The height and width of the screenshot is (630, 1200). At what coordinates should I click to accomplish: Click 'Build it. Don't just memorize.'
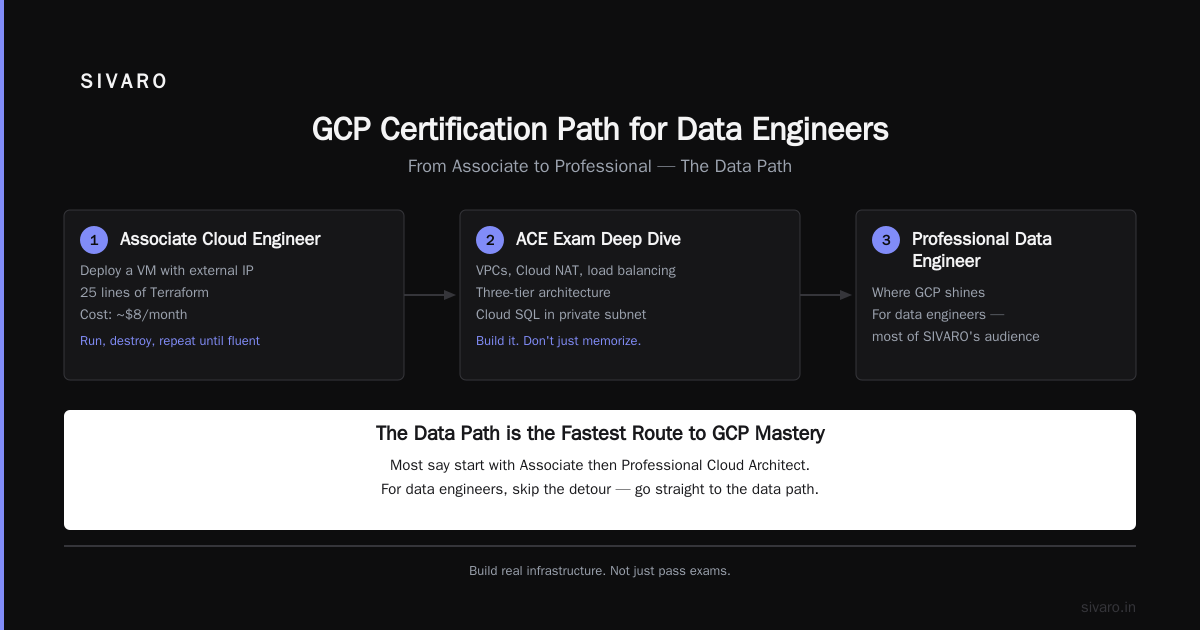click(558, 341)
